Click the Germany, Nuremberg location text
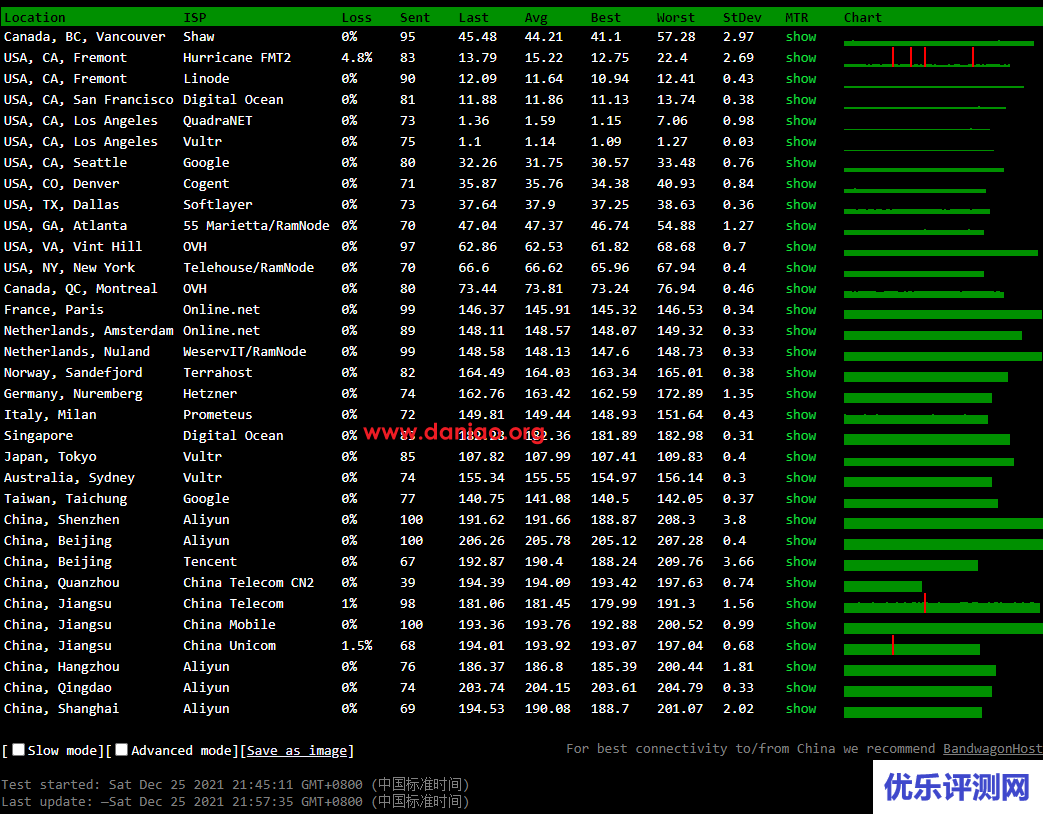Screen dimensions: 1043x814 (73, 394)
